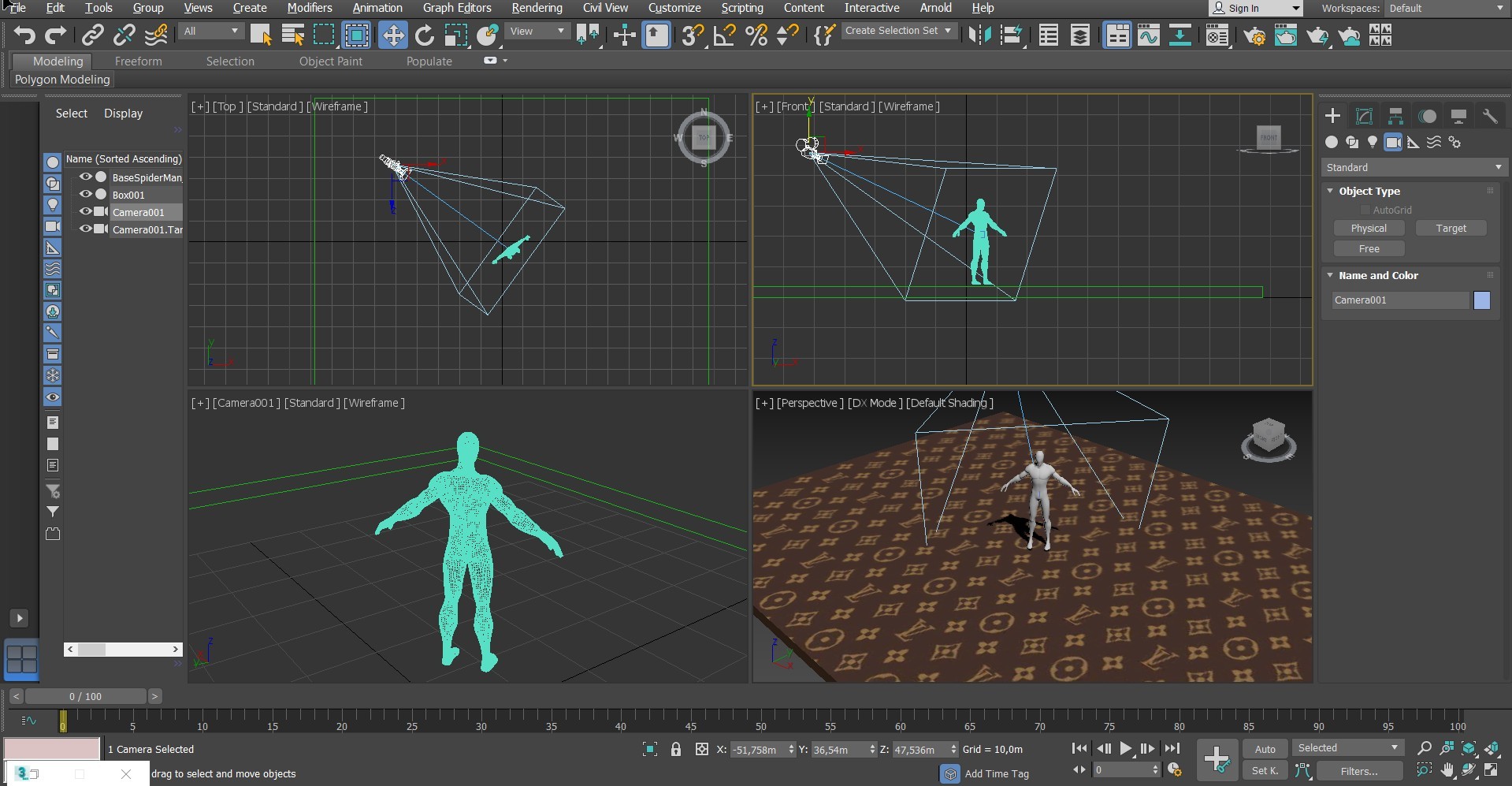The height and width of the screenshot is (786, 1512).
Task: Toggle the selection lock padlock icon
Action: point(675,749)
